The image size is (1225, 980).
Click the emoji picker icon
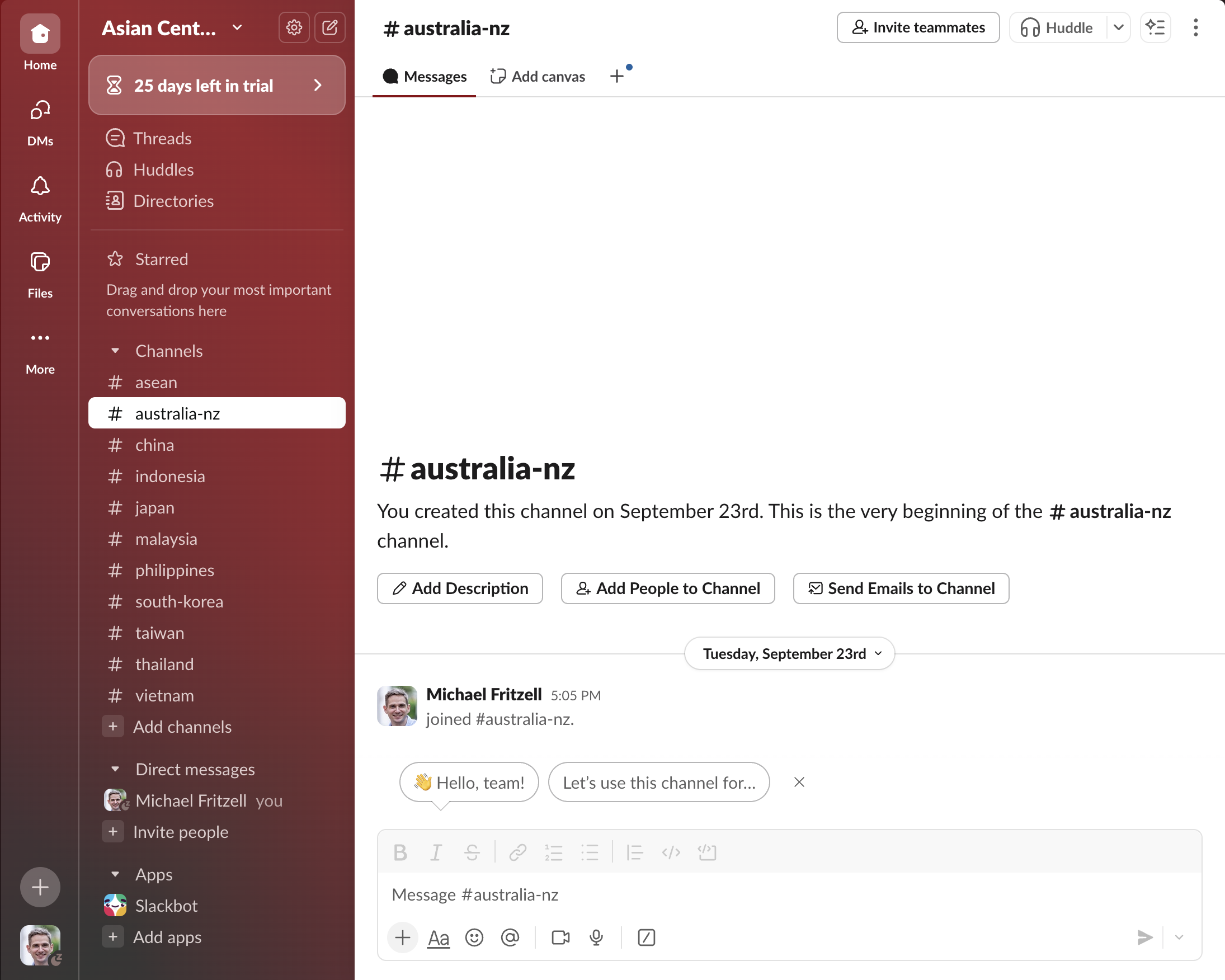click(x=474, y=937)
